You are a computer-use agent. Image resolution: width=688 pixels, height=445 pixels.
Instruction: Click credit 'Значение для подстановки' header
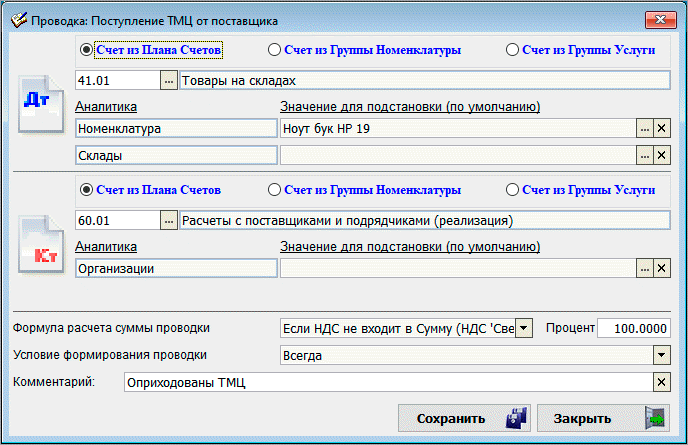pyautogui.click(x=410, y=246)
